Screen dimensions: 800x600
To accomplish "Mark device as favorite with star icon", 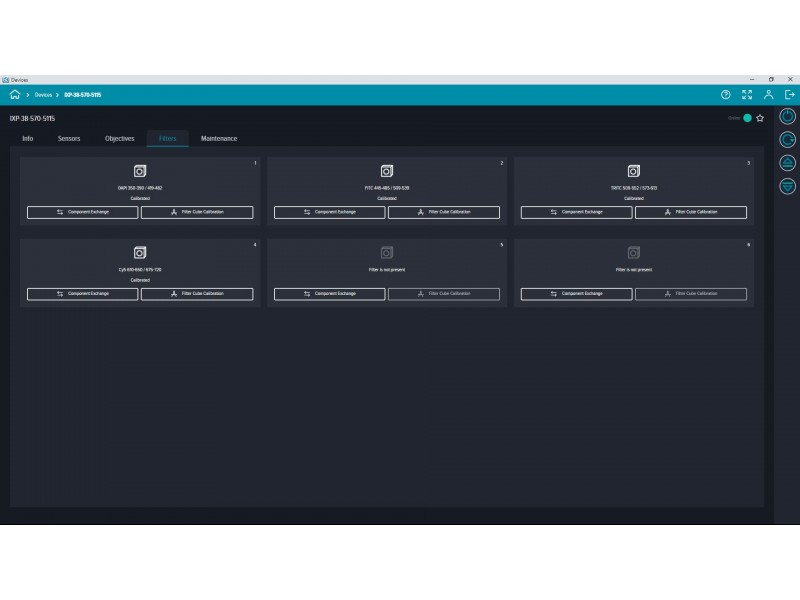I will point(760,118).
